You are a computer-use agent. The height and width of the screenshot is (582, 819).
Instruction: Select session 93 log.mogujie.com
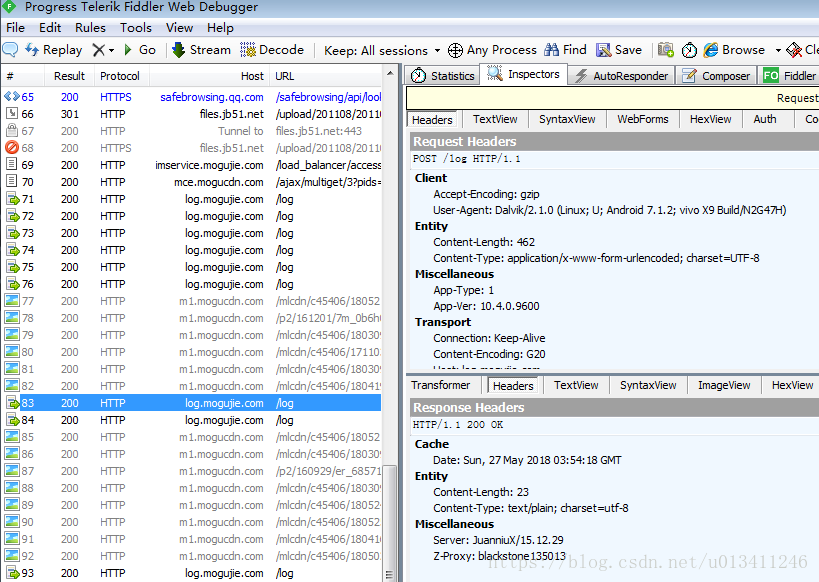pyautogui.click(x=192, y=573)
